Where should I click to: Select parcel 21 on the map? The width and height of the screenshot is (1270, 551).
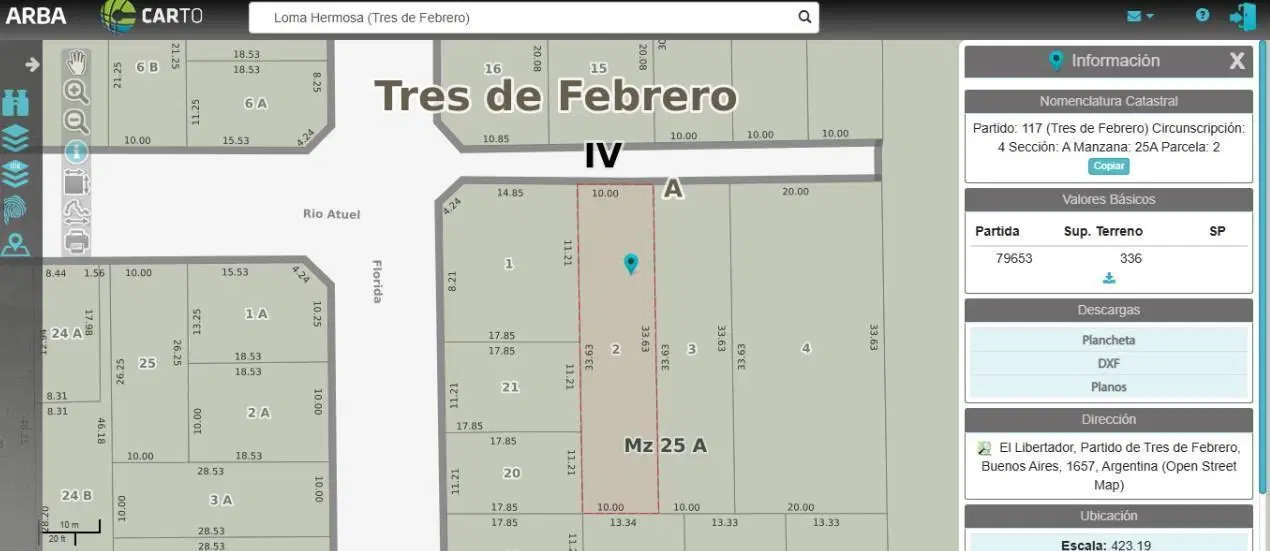pyautogui.click(x=510, y=388)
